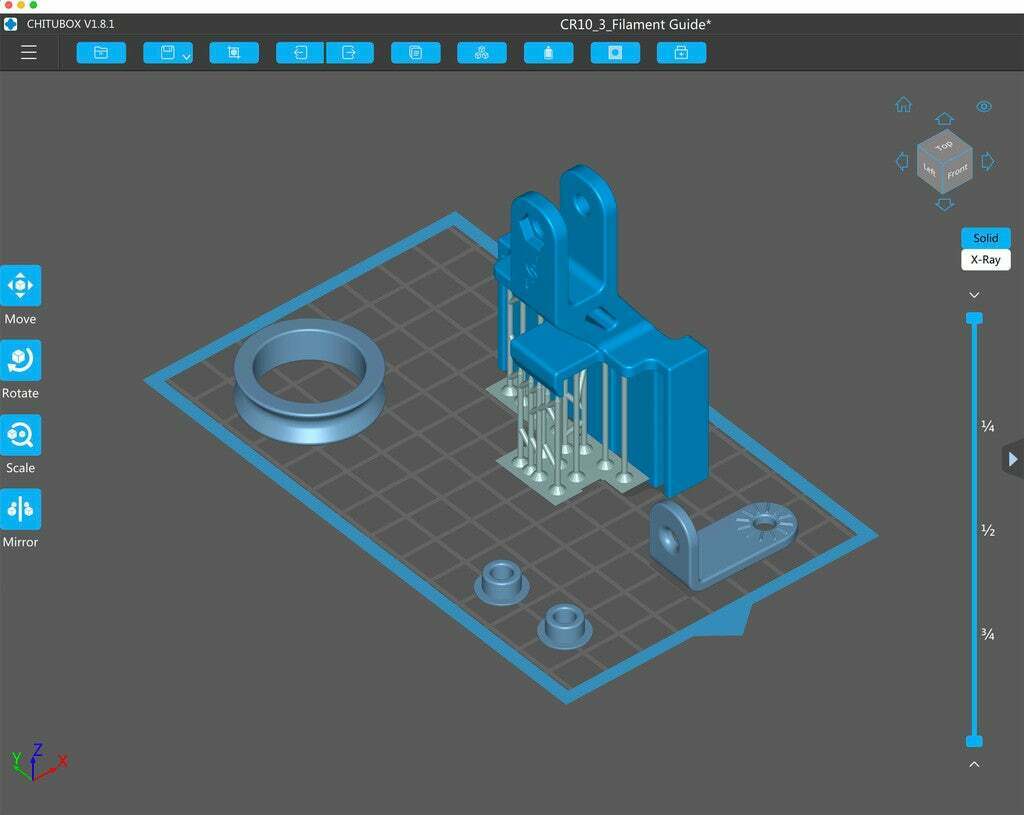Select the lower small bushing model
1024x815 pixels.
coord(565,626)
